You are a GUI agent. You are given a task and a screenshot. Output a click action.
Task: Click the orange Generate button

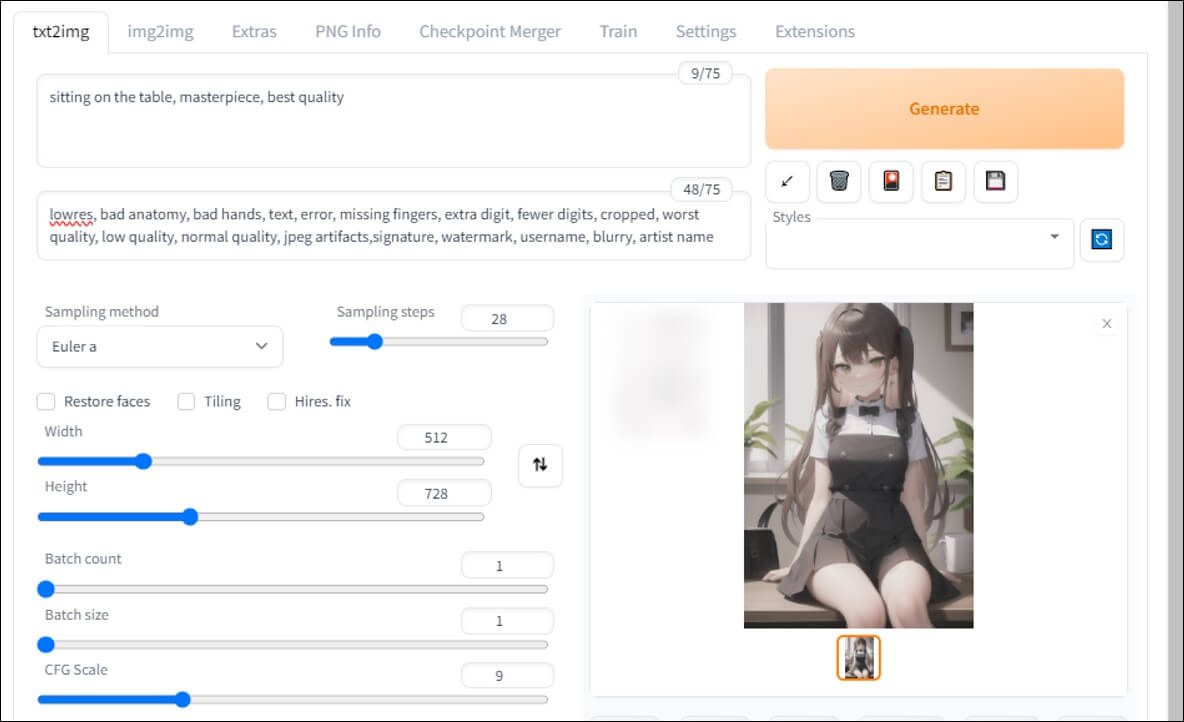click(945, 109)
